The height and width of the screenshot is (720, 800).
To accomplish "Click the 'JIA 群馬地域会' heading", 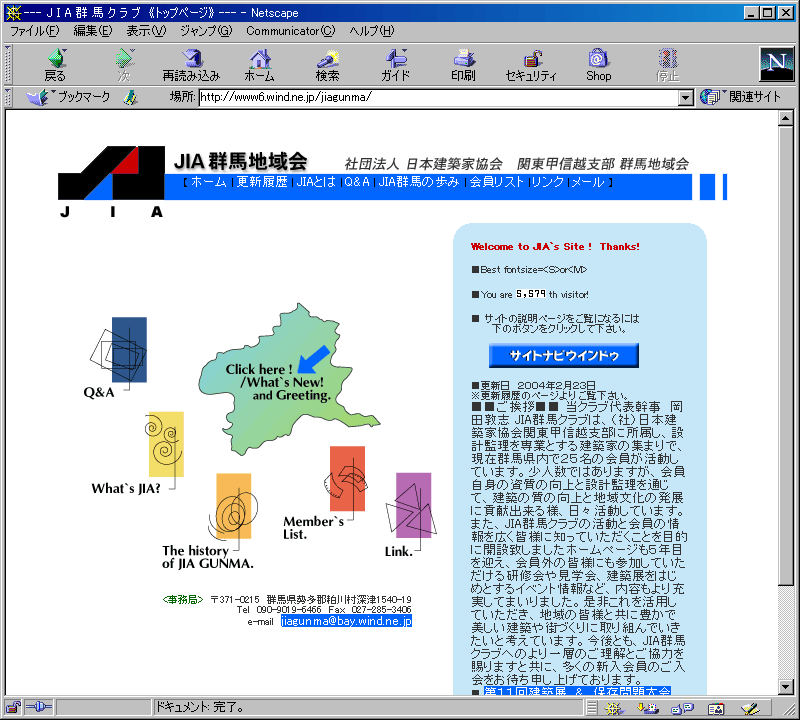I will 241,162.
